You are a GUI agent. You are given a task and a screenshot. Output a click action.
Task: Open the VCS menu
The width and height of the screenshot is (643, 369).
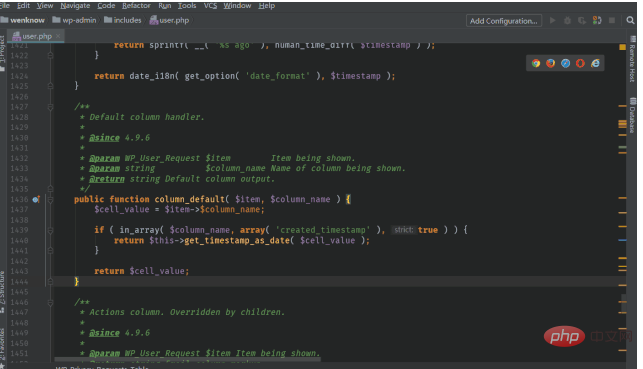click(x=210, y=6)
